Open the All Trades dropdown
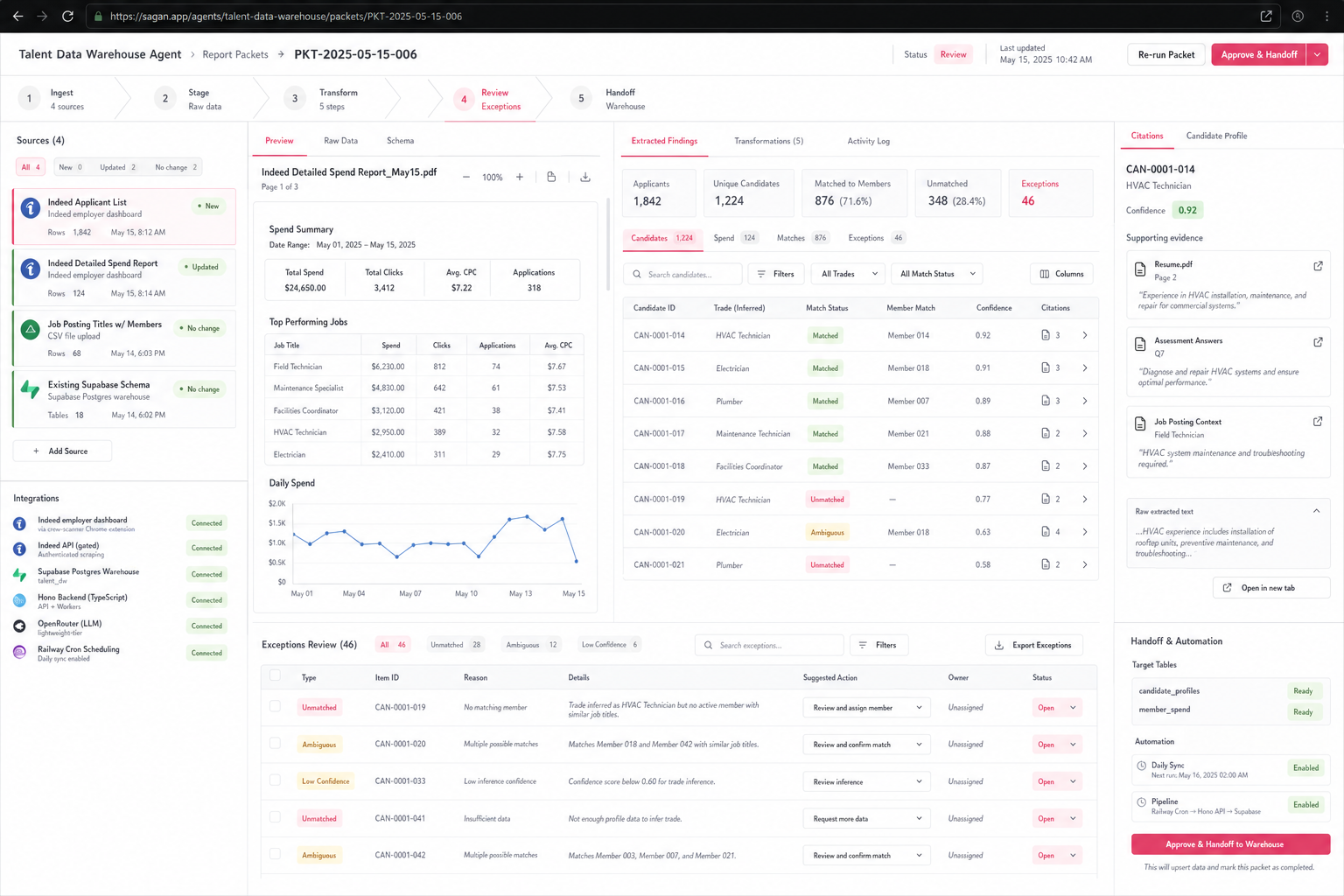This screenshot has height=896, width=1344. pyautogui.click(x=848, y=274)
